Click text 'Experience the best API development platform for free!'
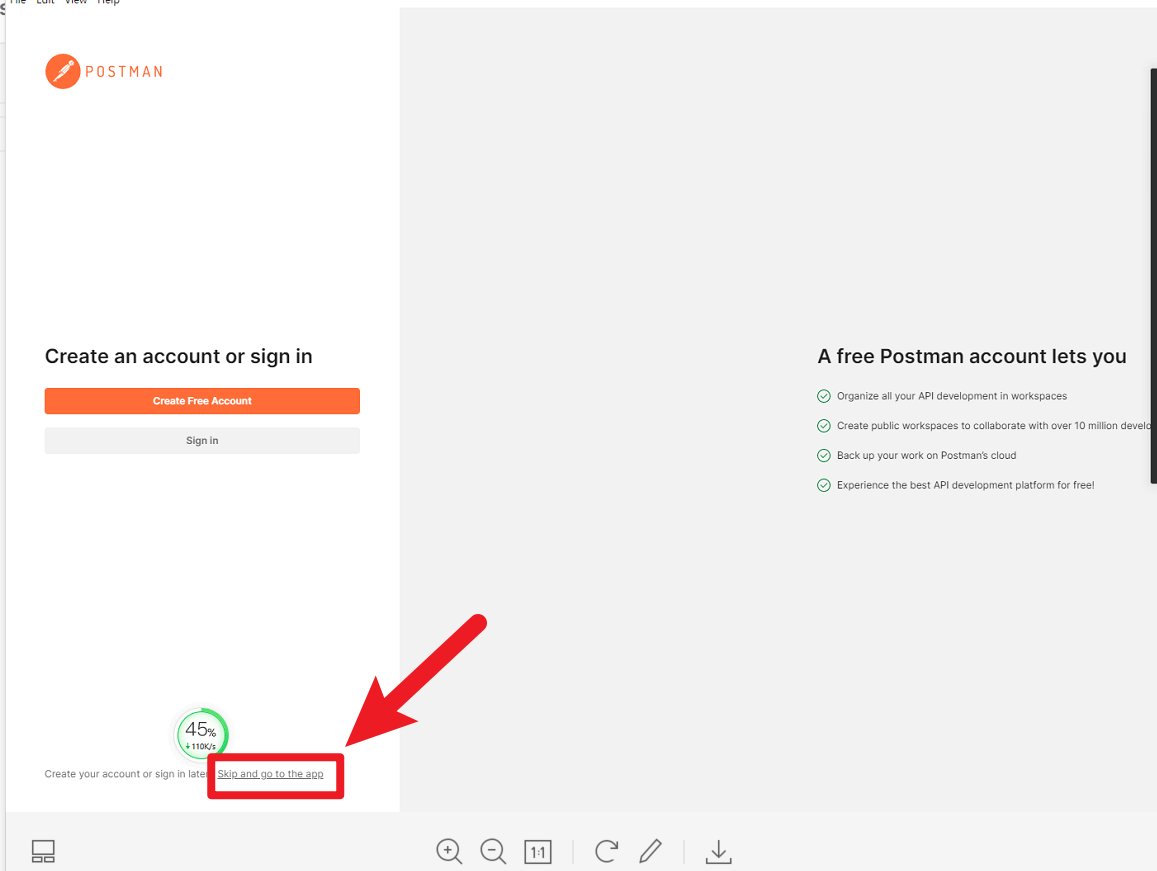This screenshot has height=871, width=1157. pos(965,485)
